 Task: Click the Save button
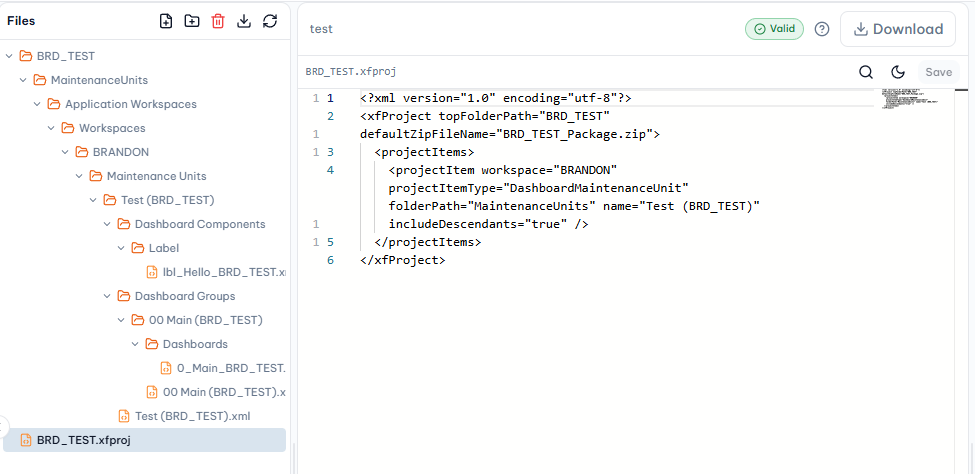(938, 72)
